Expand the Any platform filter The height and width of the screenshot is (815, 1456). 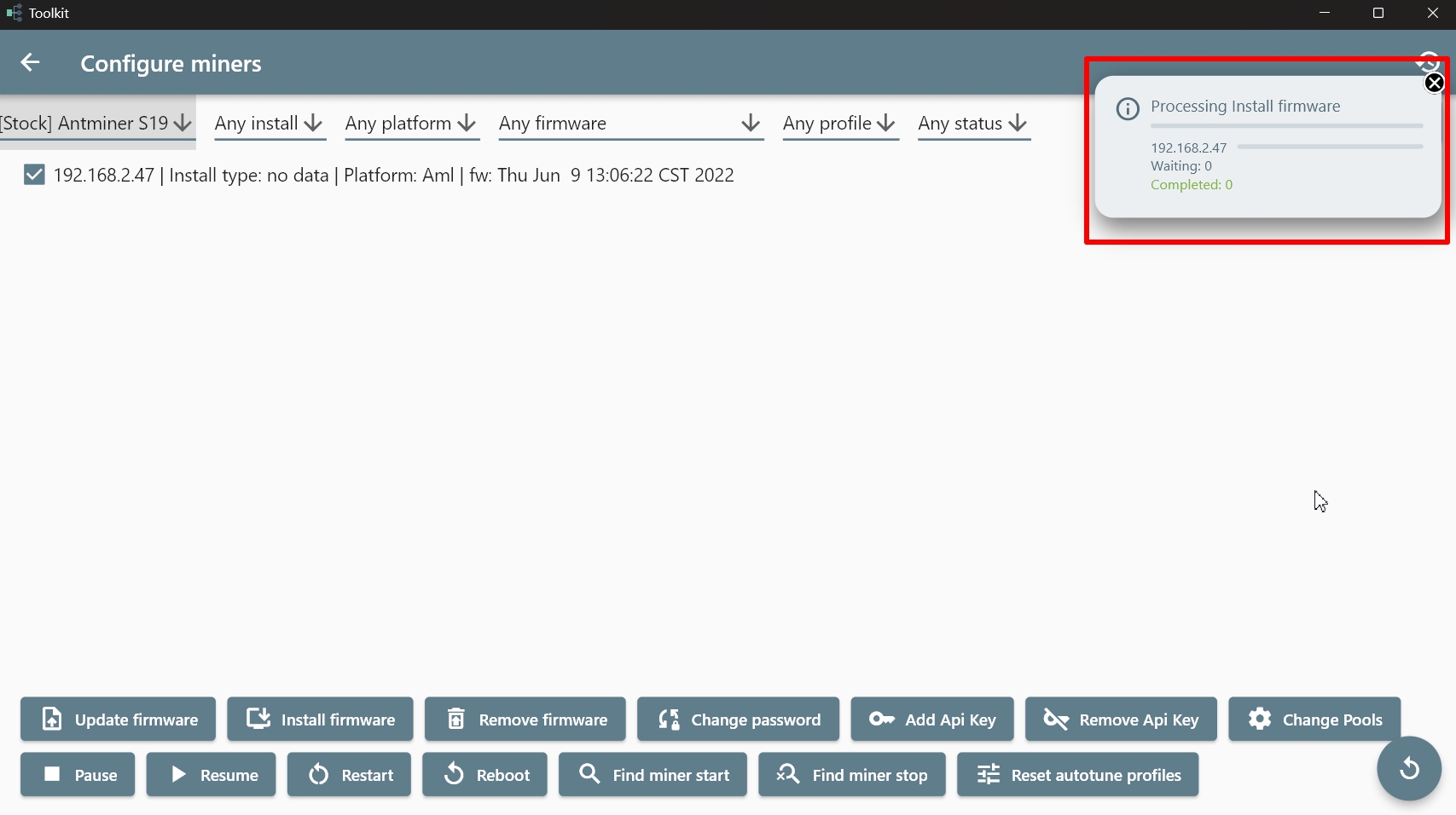411,123
